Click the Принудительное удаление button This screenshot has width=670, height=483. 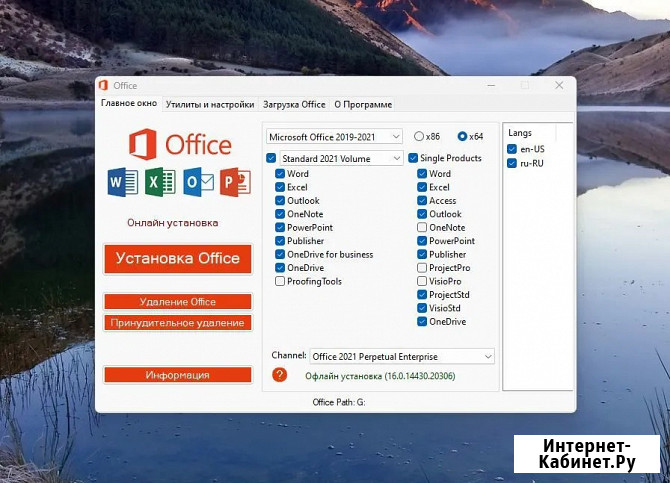point(178,323)
